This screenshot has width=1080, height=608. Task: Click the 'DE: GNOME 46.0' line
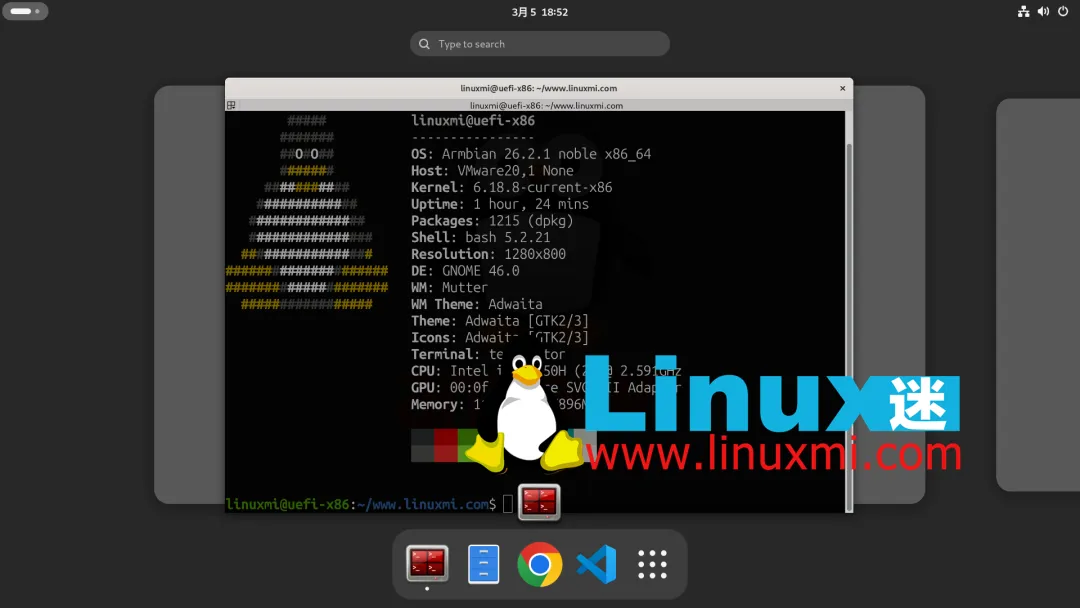pos(466,271)
